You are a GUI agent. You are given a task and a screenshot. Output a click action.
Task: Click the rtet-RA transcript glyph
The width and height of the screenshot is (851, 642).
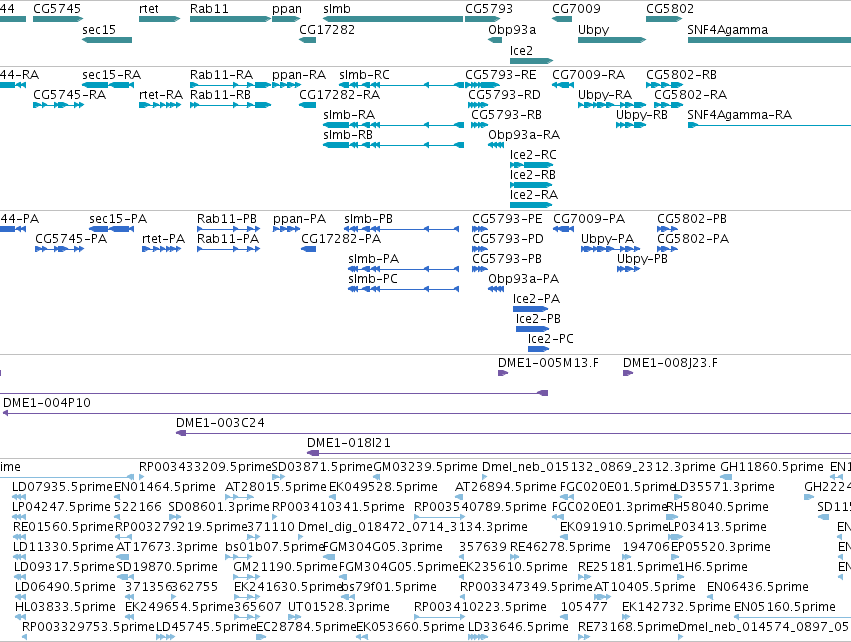pyautogui.click(x=160, y=105)
